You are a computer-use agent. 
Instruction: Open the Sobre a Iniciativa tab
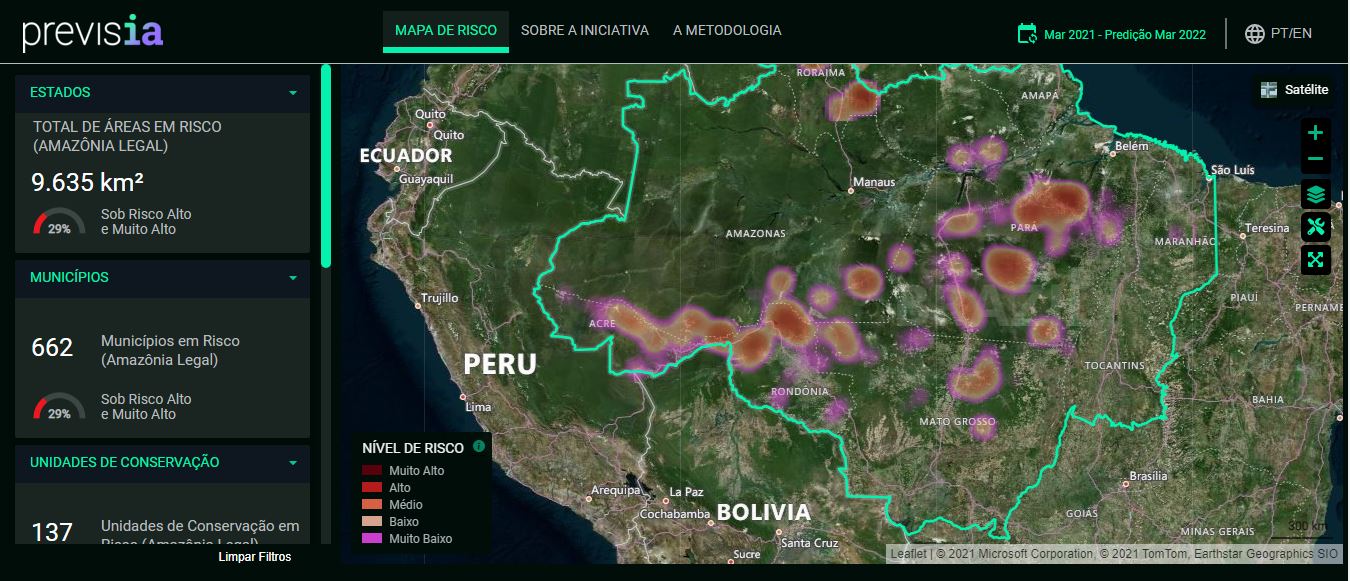(585, 31)
